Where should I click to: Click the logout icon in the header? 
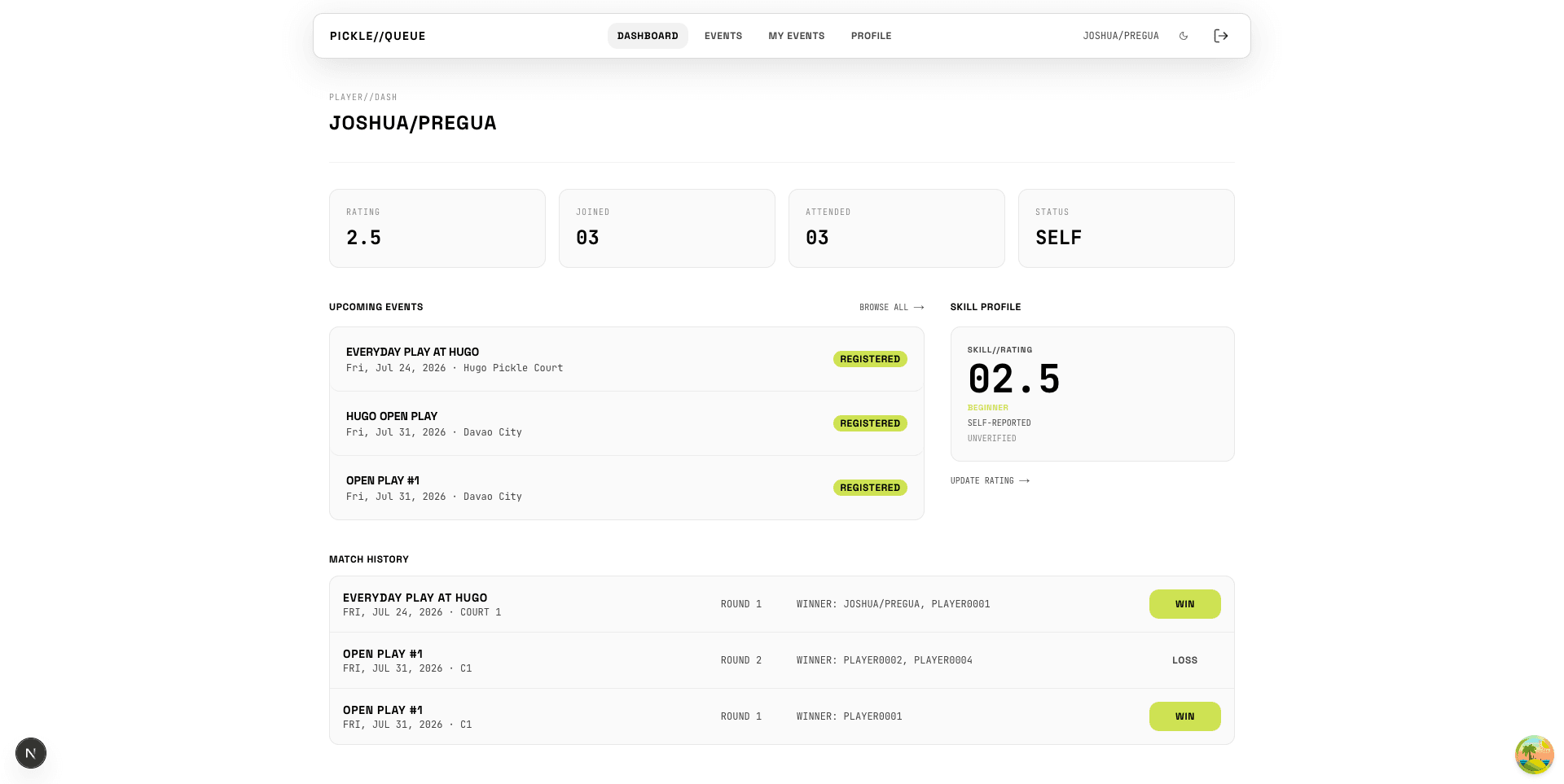pyautogui.click(x=1221, y=36)
